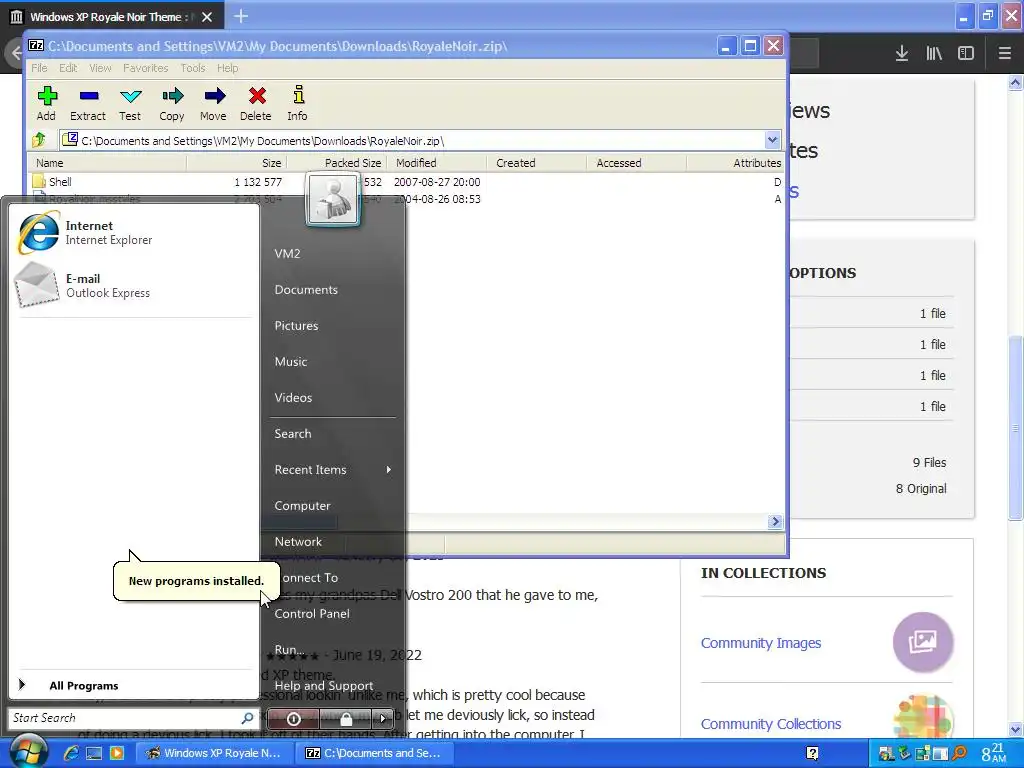Click the lock button in Start menu
1024x768 pixels.
coord(346,719)
